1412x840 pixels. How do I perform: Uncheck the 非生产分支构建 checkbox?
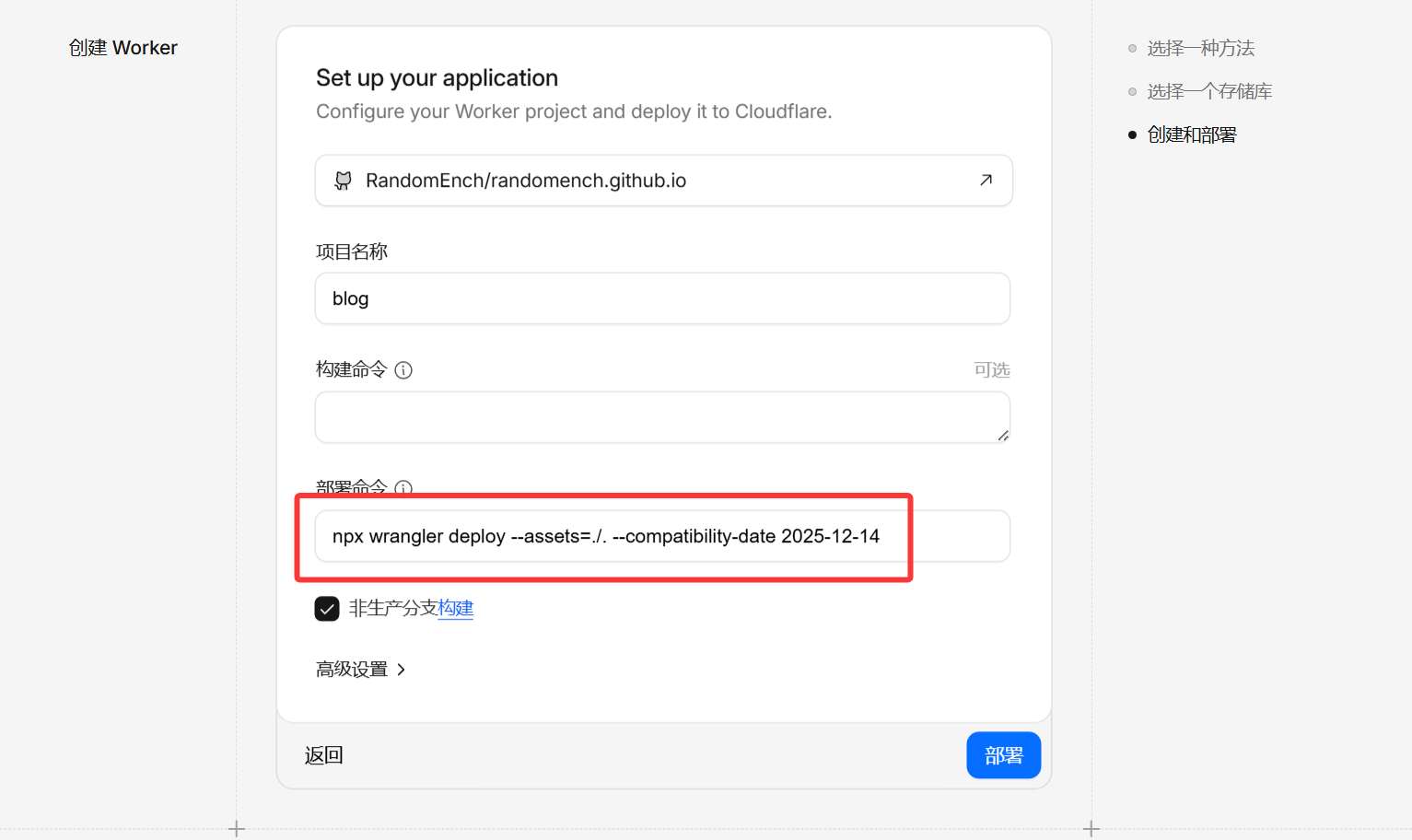pyautogui.click(x=327, y=609)
